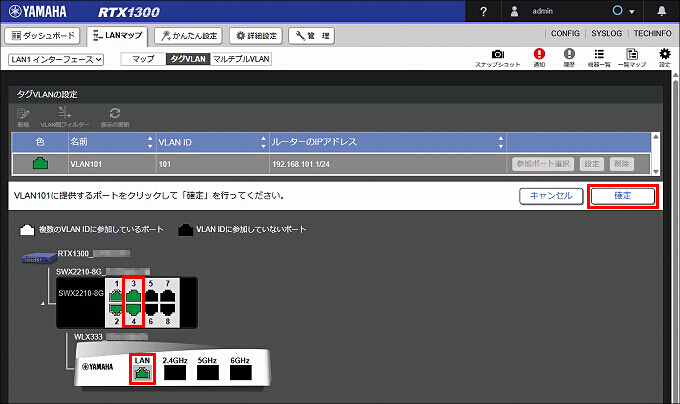Click the キャンセル button
The width and height of the screenshot is (680, 404).
tap(551, 196)
